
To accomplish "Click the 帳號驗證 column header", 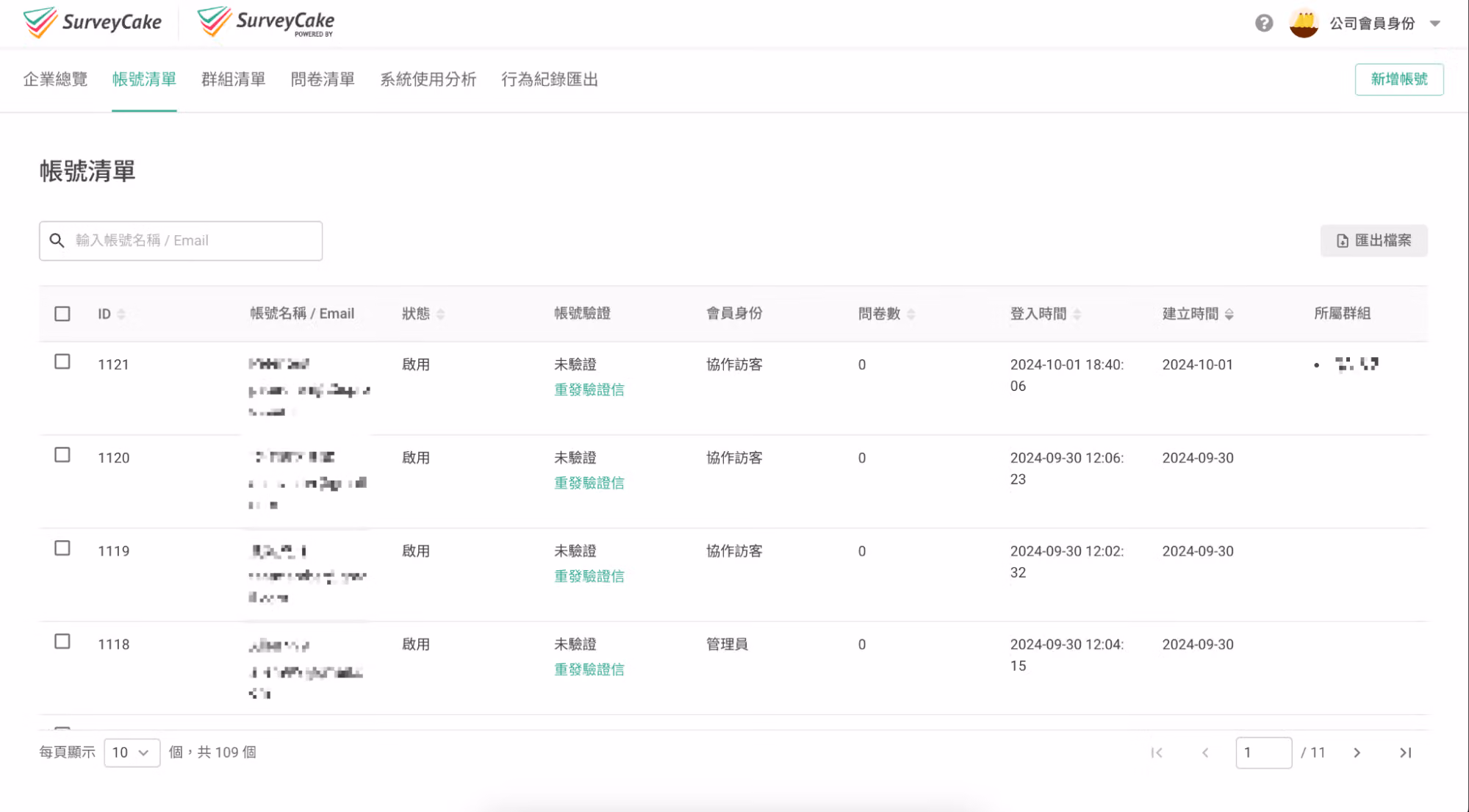I will click(x=582, y=314).
